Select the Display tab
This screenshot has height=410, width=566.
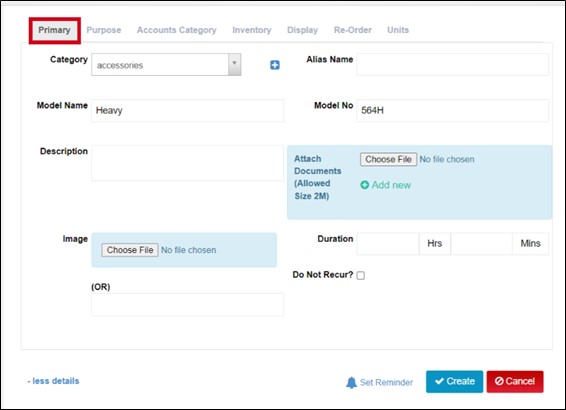click(302, 30)
